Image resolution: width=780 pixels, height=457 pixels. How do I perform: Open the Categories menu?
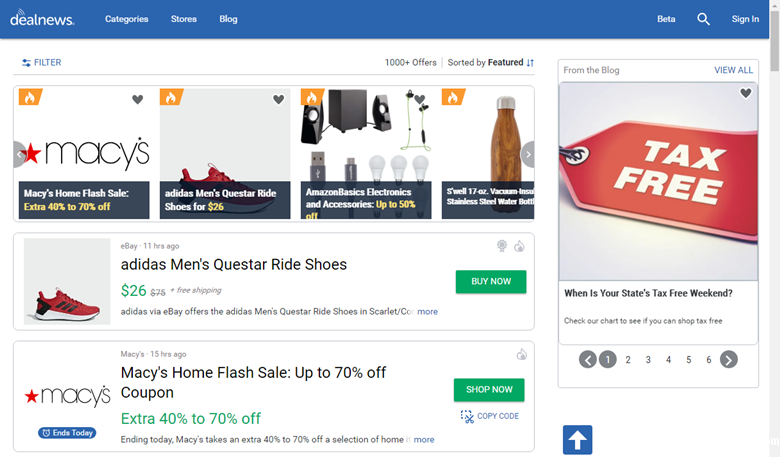(127, 19)
